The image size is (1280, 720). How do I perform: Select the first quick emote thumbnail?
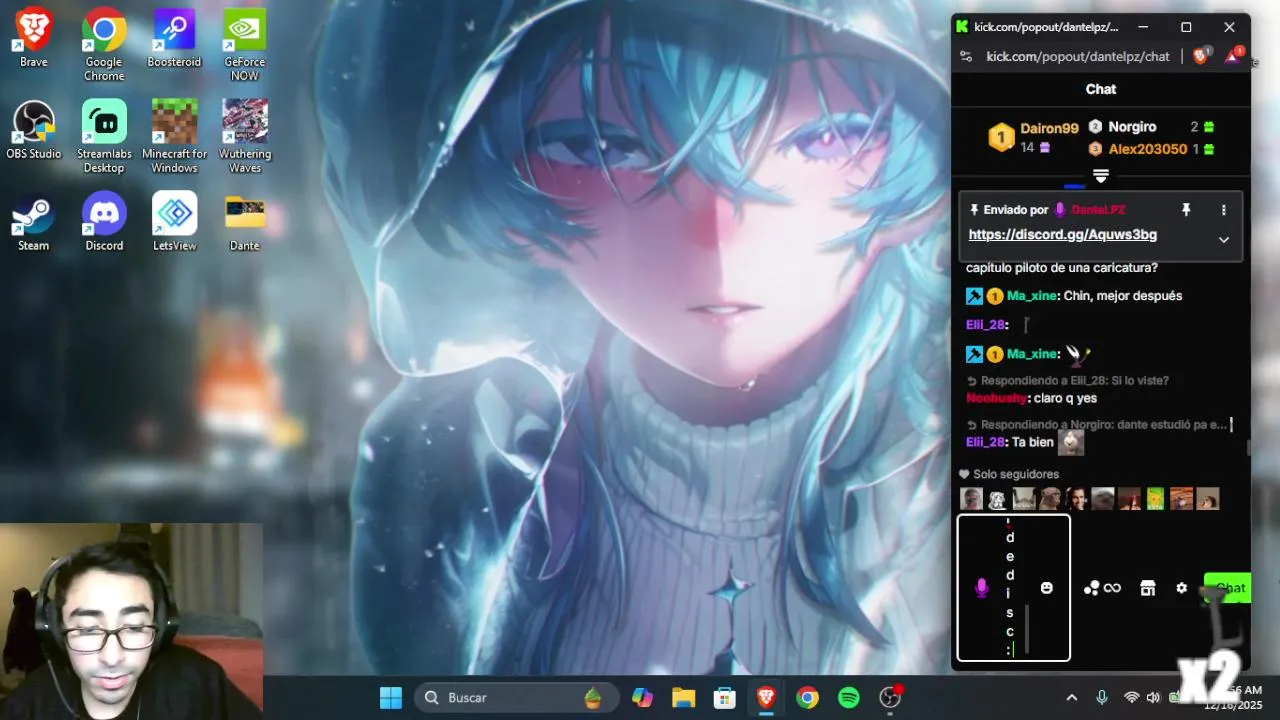(971, 498)
